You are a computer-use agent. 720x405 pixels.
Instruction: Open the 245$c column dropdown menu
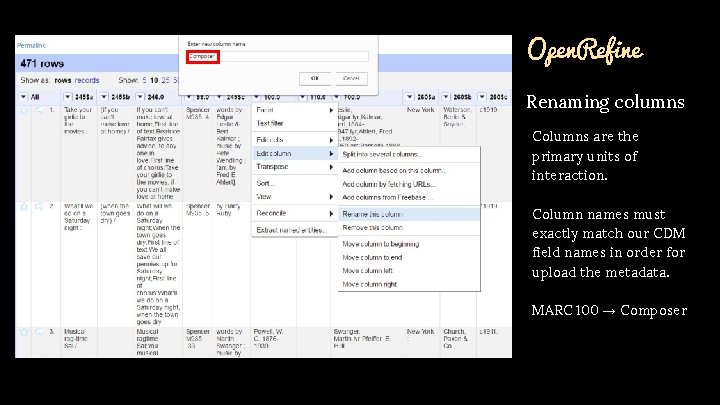219,97
